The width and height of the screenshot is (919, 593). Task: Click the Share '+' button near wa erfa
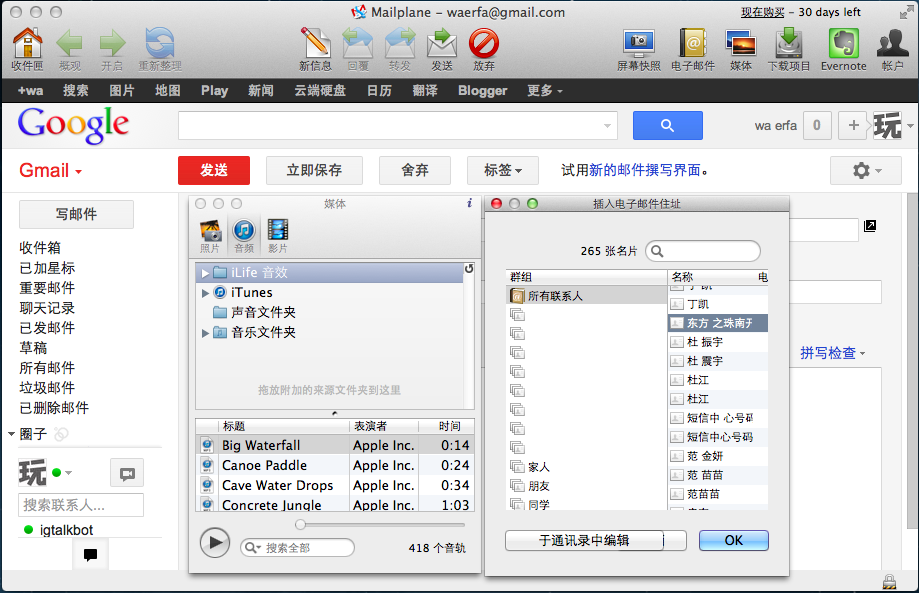[x=853, y=125]
